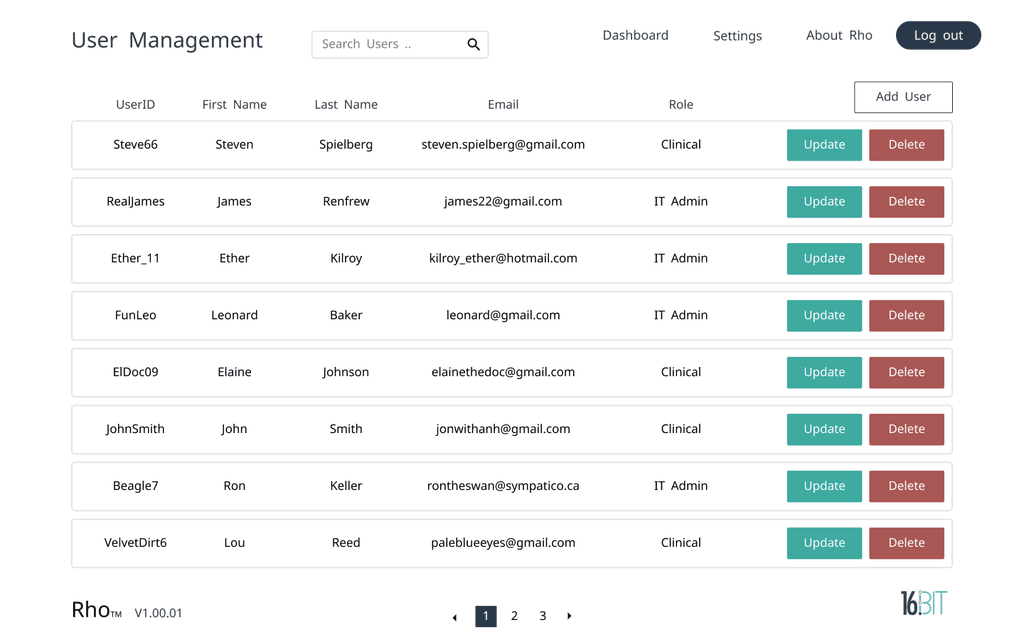Click the search magnifier icon
1024x640 pixels.
[x=473, y=44]
